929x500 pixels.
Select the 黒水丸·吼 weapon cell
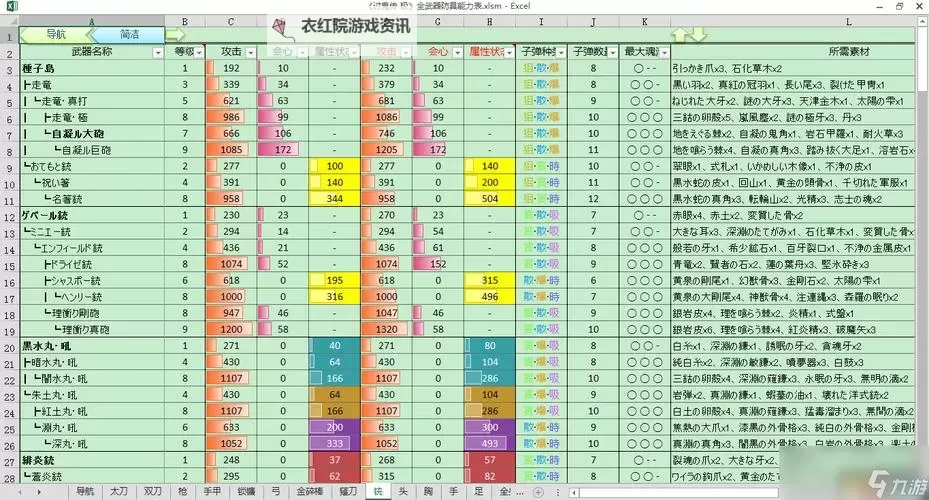click(x=92, y=346)
